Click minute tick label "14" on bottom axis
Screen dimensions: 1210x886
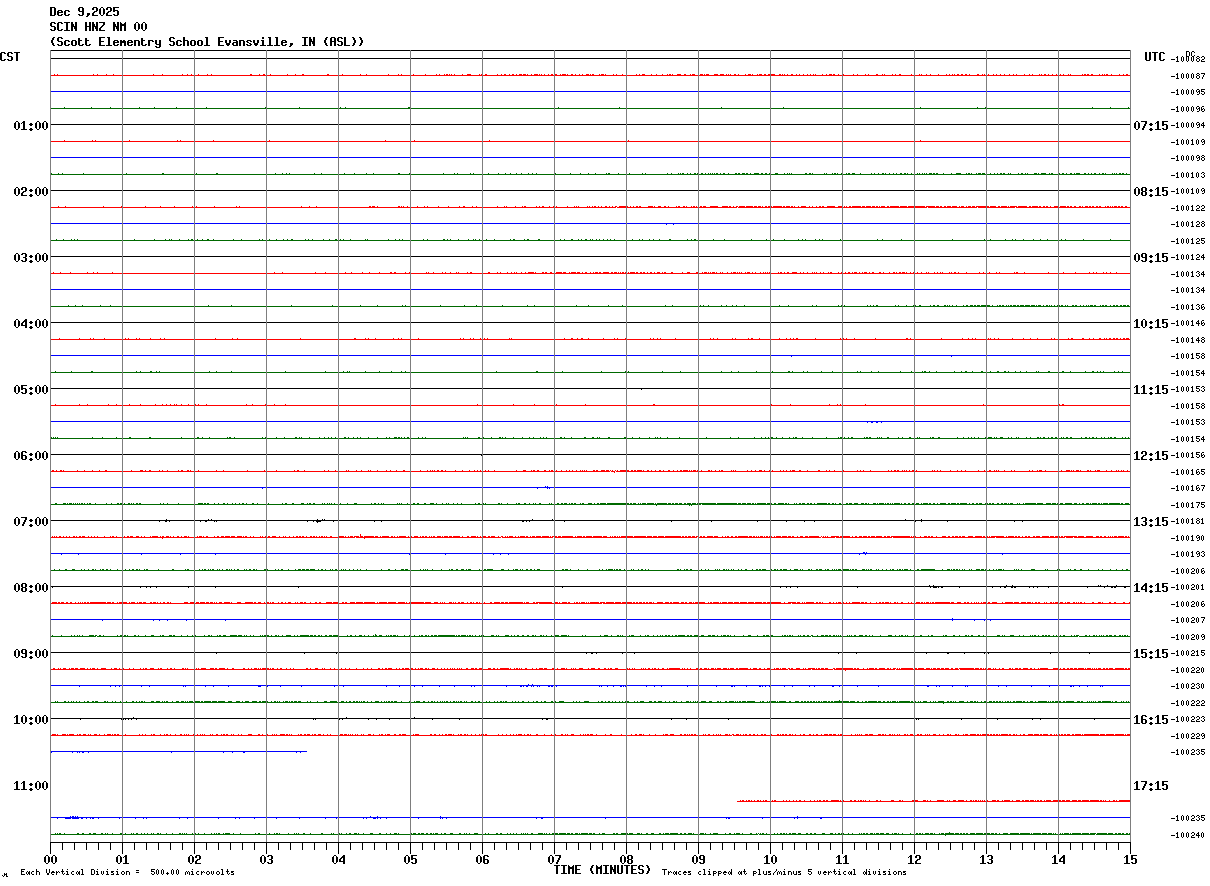pos(1058,860)
